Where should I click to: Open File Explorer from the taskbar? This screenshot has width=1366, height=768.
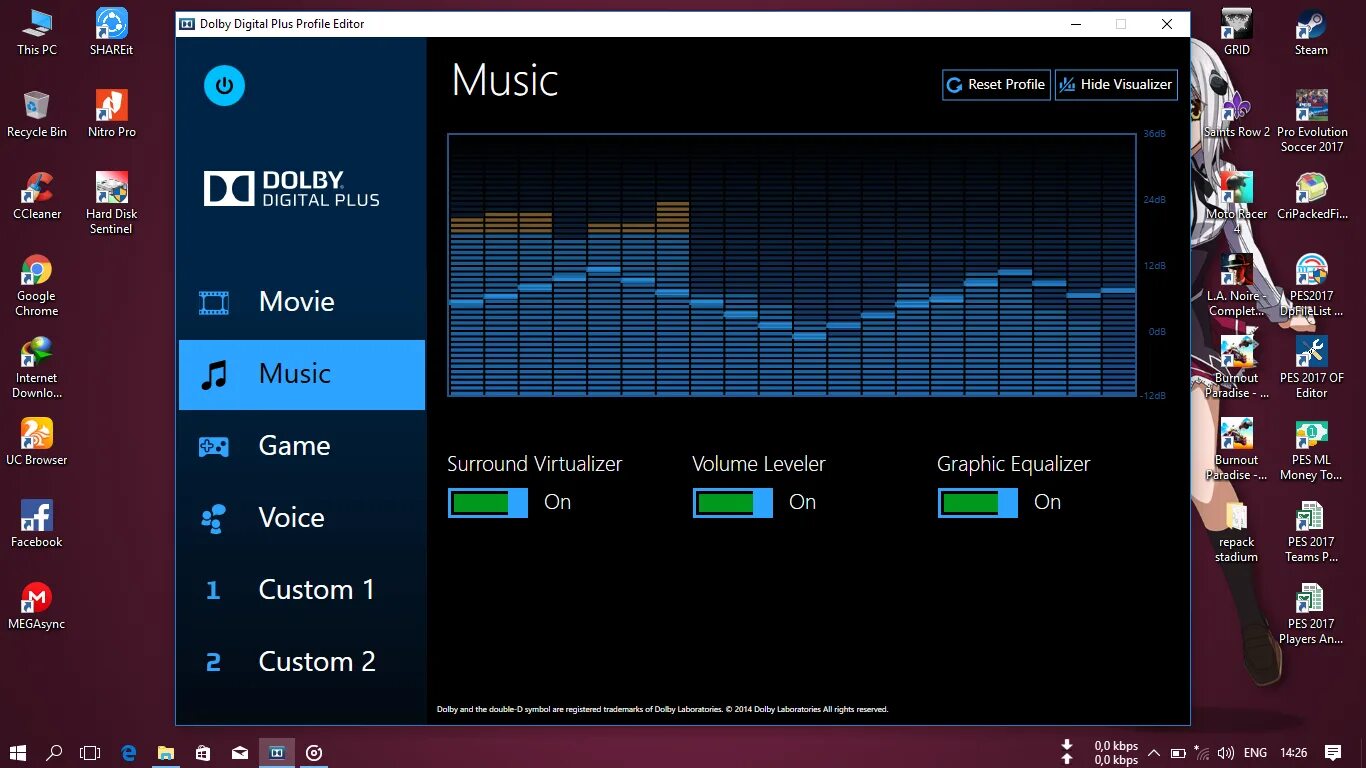pyautogui.click(x=166, y=752)
